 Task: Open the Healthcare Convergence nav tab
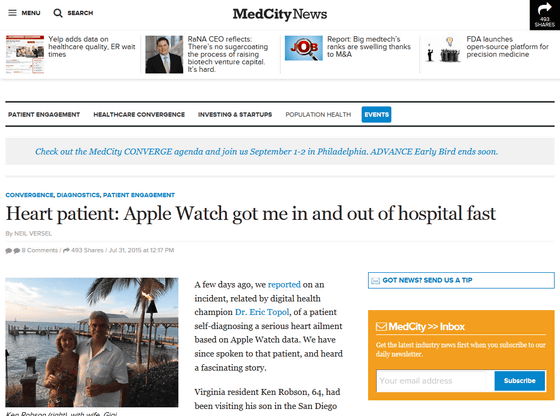point(139,115)
